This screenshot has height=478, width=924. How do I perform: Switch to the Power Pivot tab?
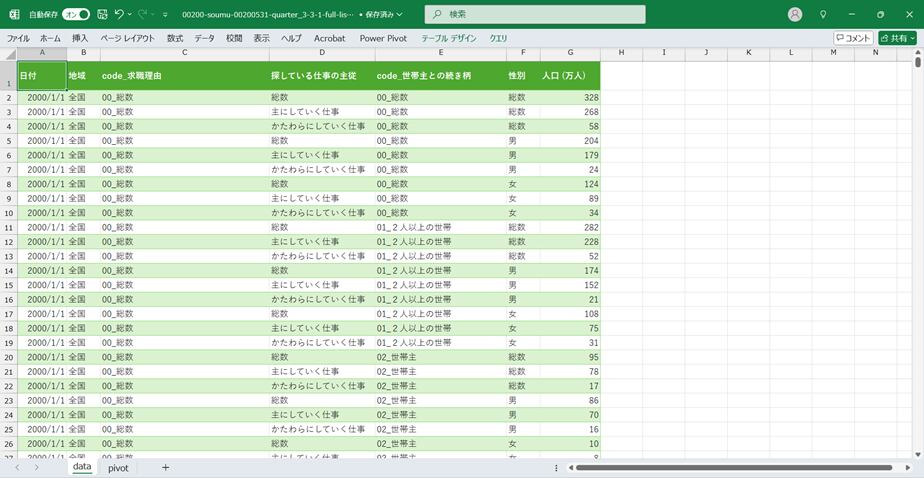coord(384,38)
